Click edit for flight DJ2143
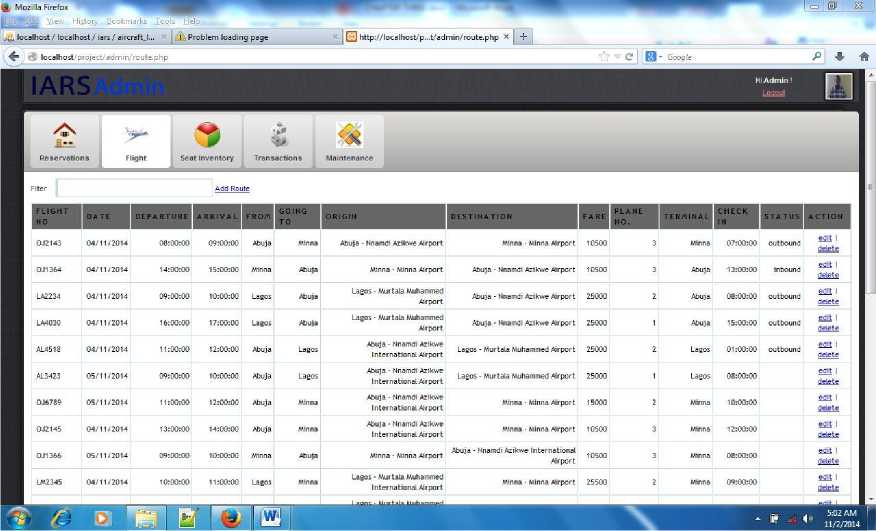 pyautogui.click(x=824, y=238)
